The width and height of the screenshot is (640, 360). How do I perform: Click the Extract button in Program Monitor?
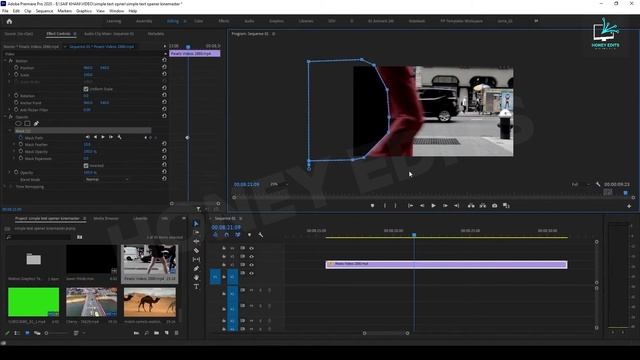click(x=483, y=206)
